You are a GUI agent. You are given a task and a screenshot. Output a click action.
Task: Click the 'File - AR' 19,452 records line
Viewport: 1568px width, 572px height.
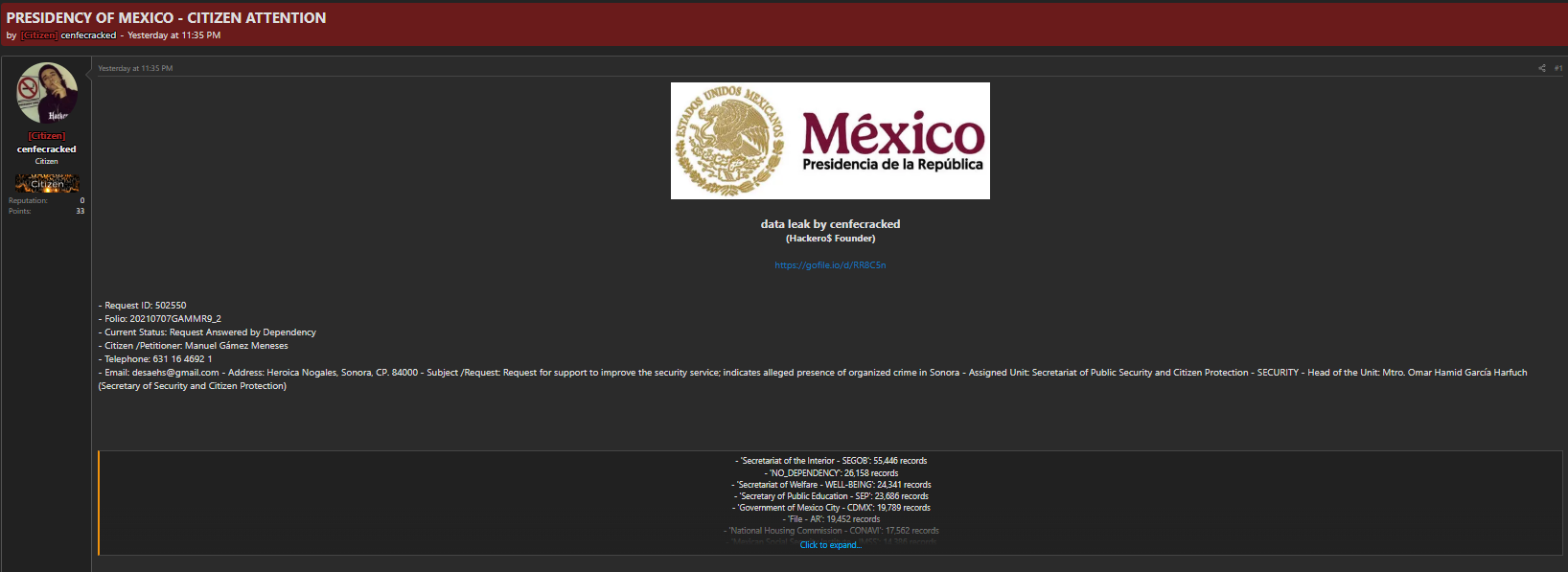(x=830, y=519)
